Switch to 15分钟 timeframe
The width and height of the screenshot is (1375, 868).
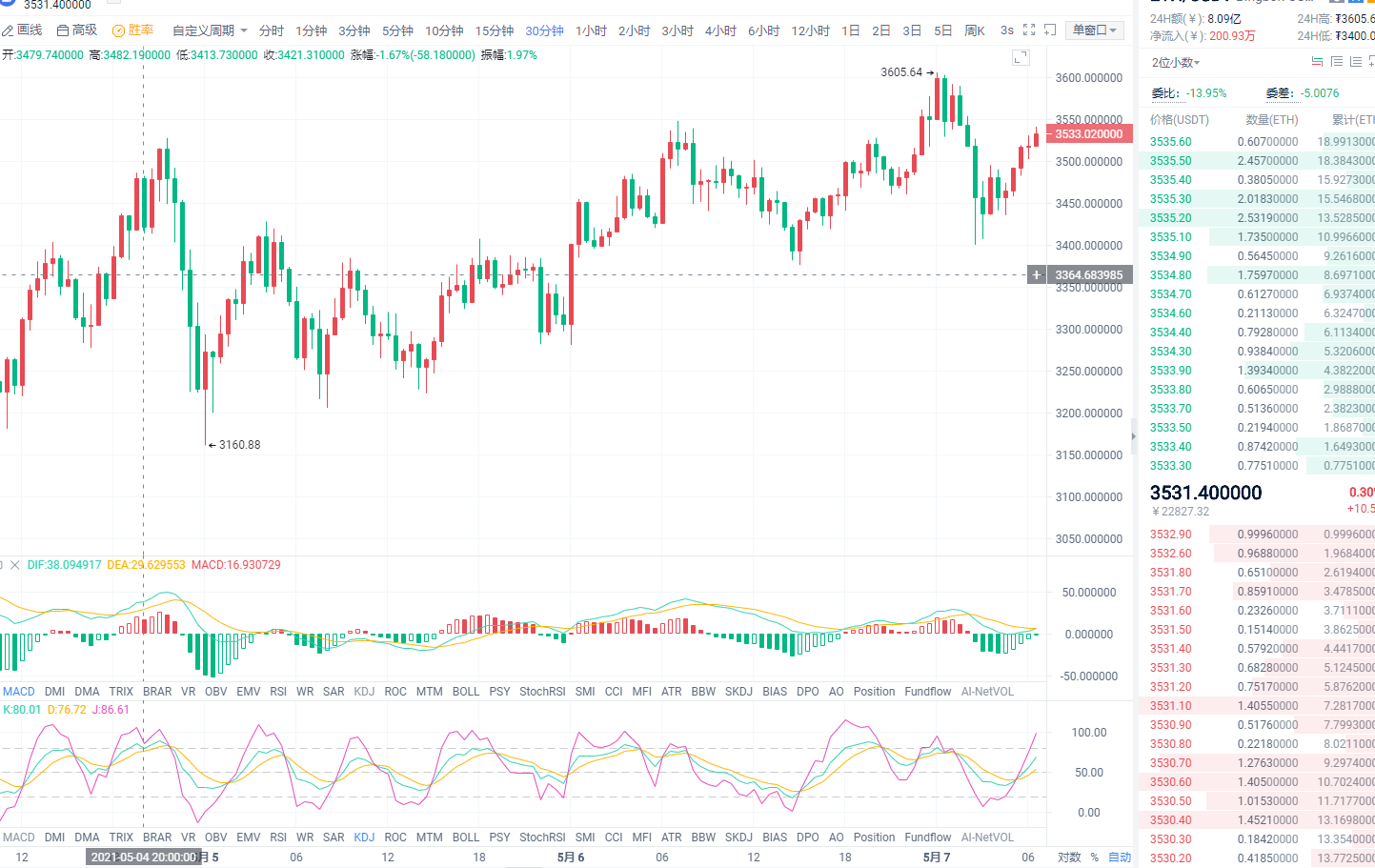click(495, 30)
